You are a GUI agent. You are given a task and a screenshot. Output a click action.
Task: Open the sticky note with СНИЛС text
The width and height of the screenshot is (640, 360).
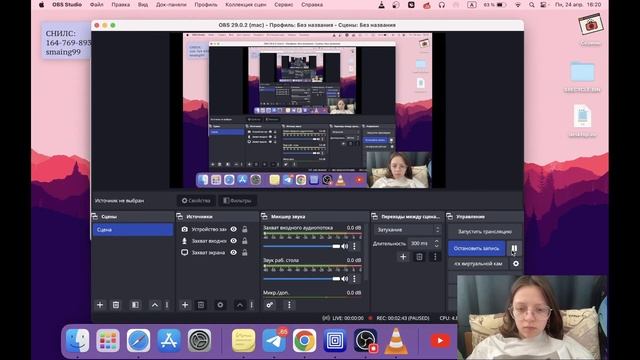click(x=66, y=41)
